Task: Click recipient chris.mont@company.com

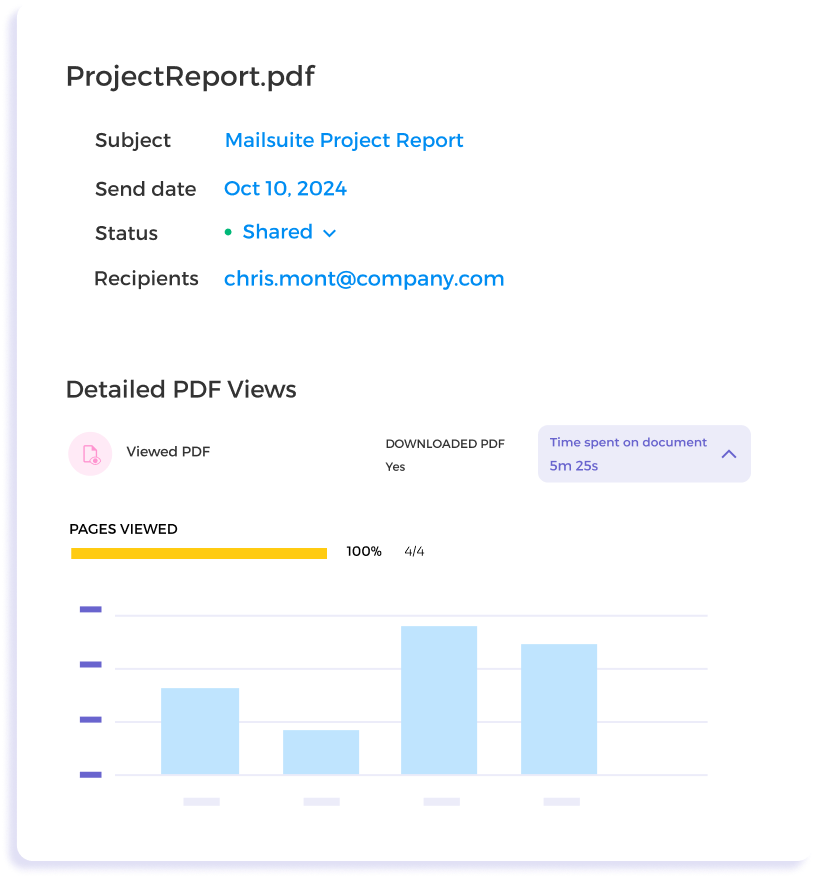Action: tap(364, 279)
